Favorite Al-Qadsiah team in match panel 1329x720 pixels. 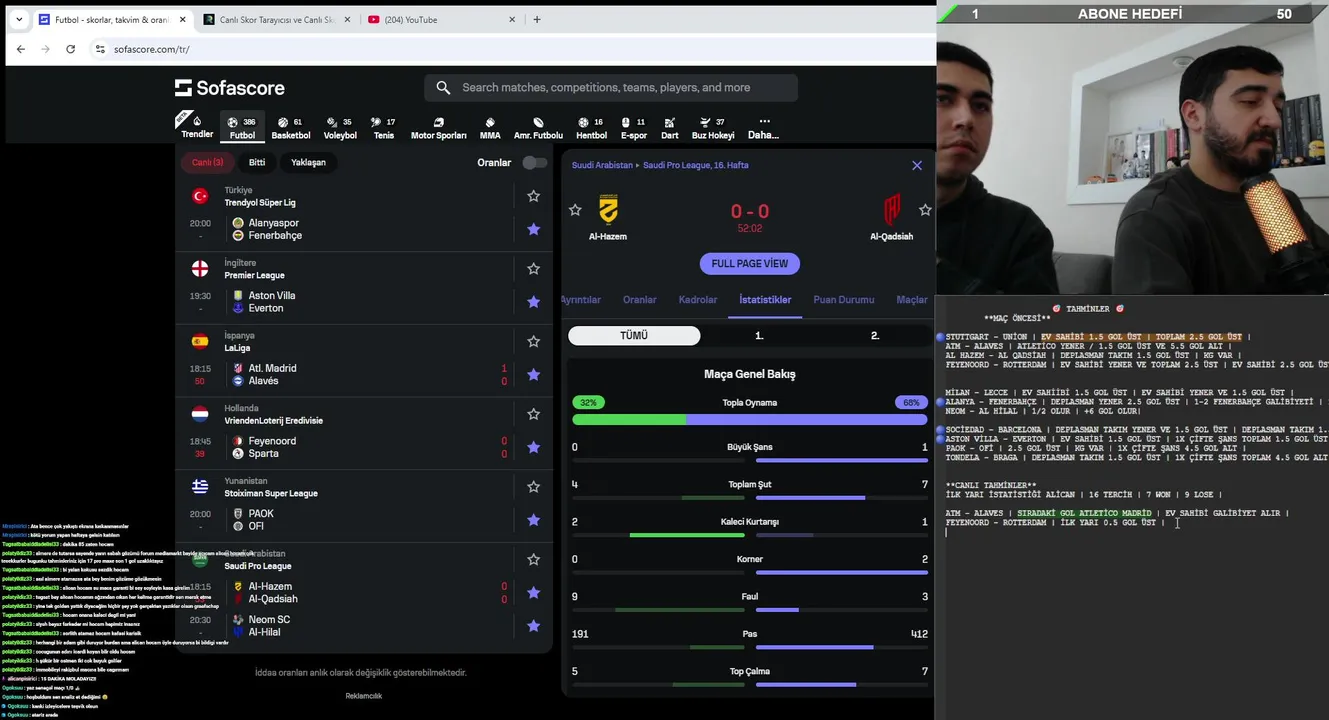coord(925,210)
